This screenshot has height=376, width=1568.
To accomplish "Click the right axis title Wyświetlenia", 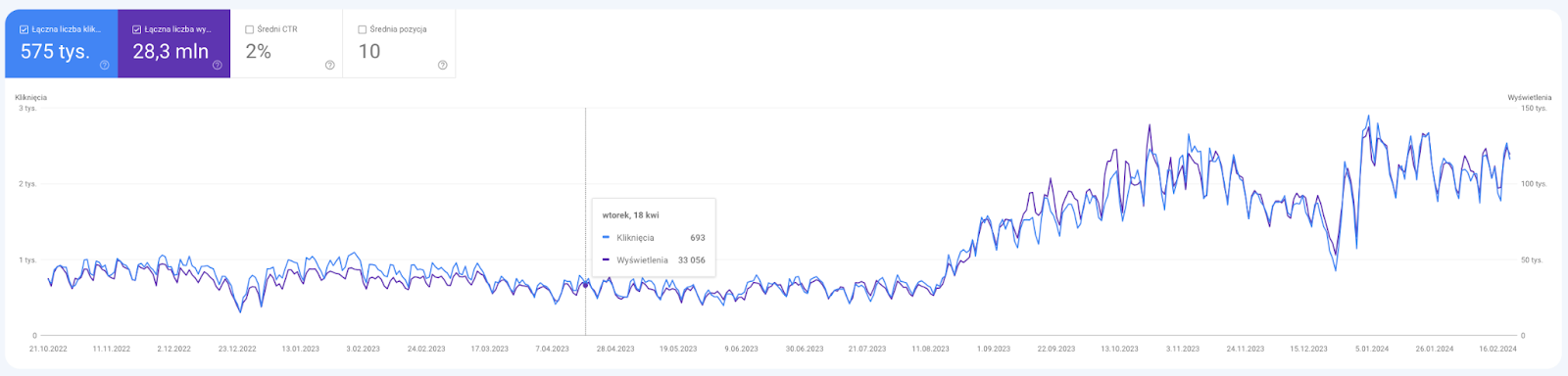I will pos(1530,98).
